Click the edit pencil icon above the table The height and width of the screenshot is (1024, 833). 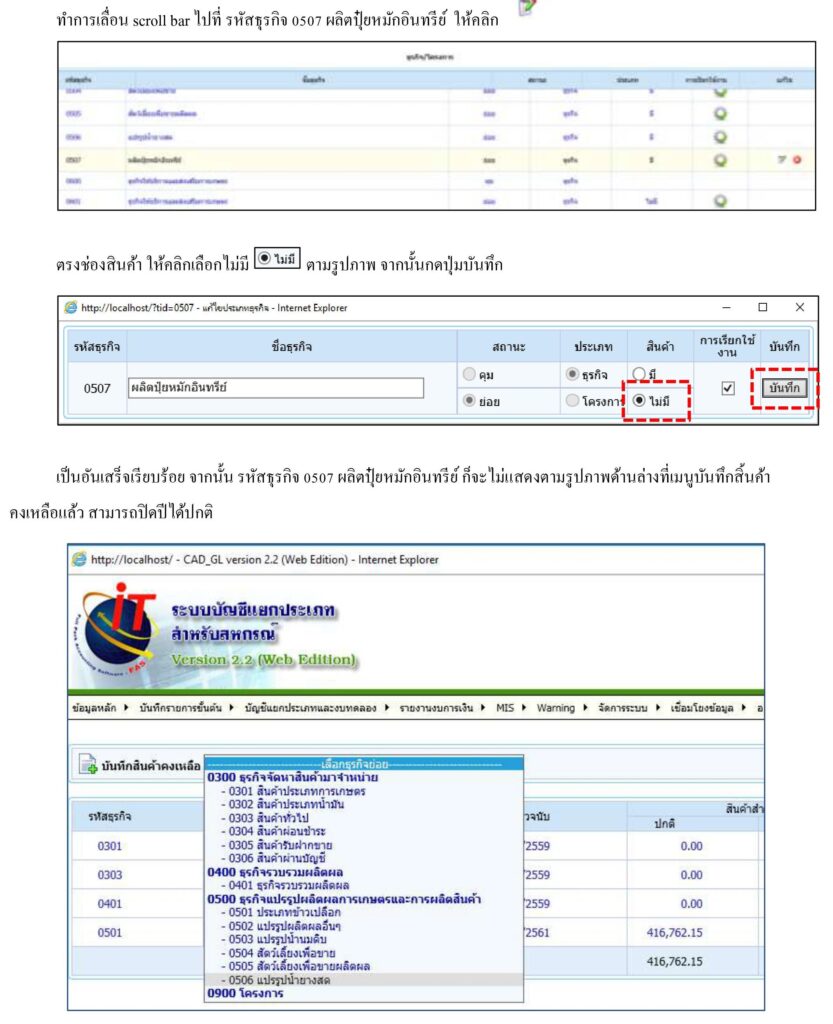[x=528, y=8]
